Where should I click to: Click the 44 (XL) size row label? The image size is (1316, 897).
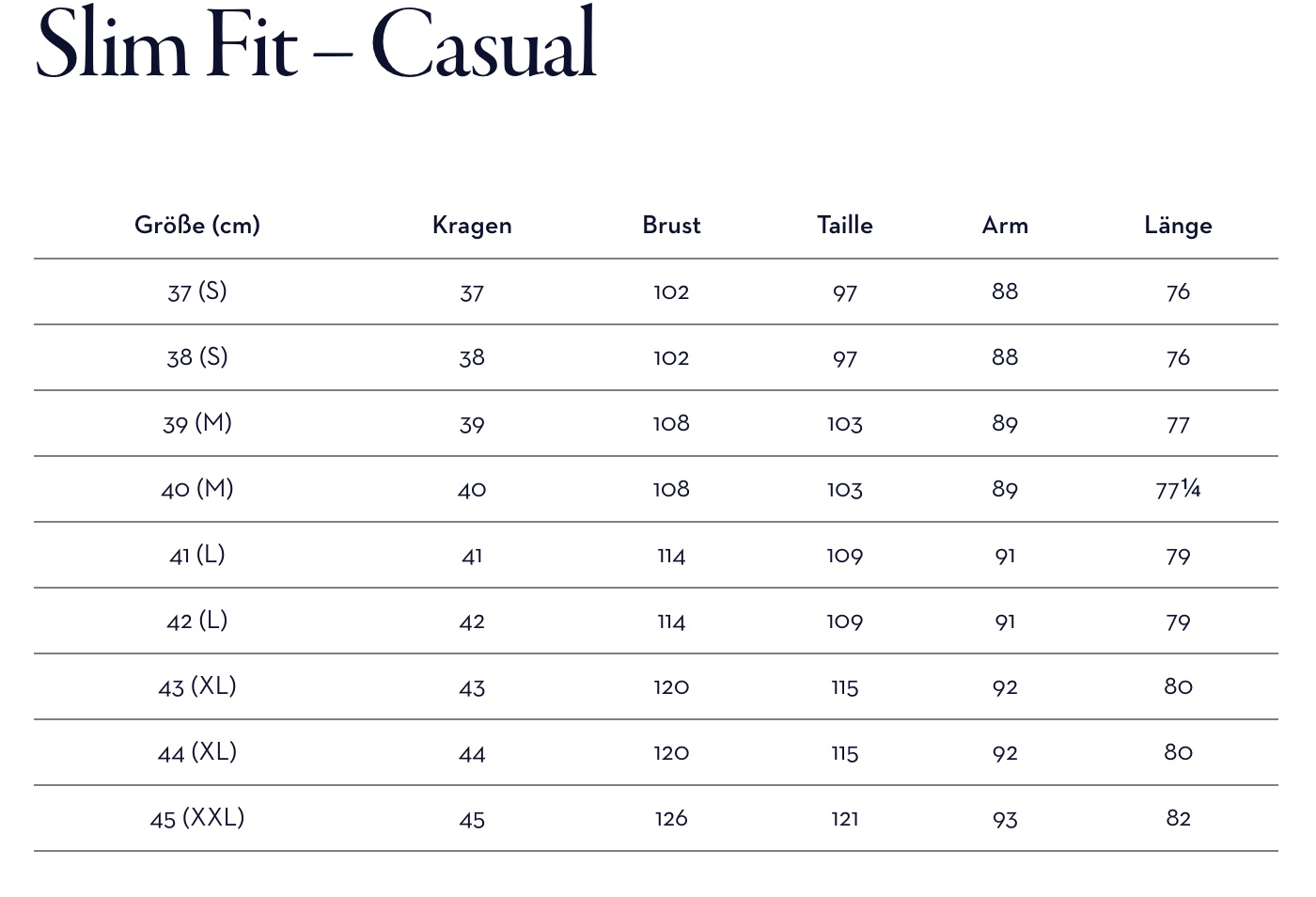[x=197, y=752]
